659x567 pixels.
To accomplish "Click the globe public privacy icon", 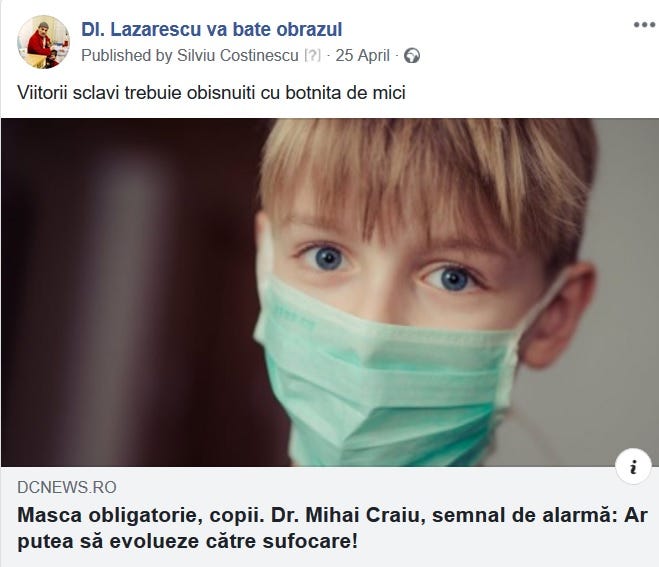I will (x=411, y=56).
